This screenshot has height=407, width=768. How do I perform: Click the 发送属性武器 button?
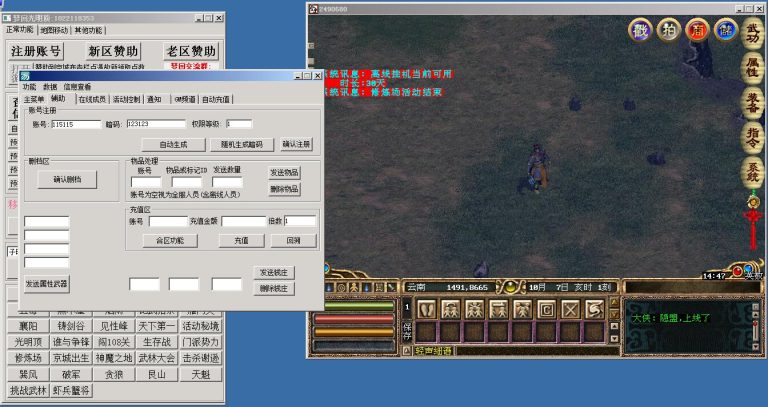pyautogui.click(x=47, y=284)
